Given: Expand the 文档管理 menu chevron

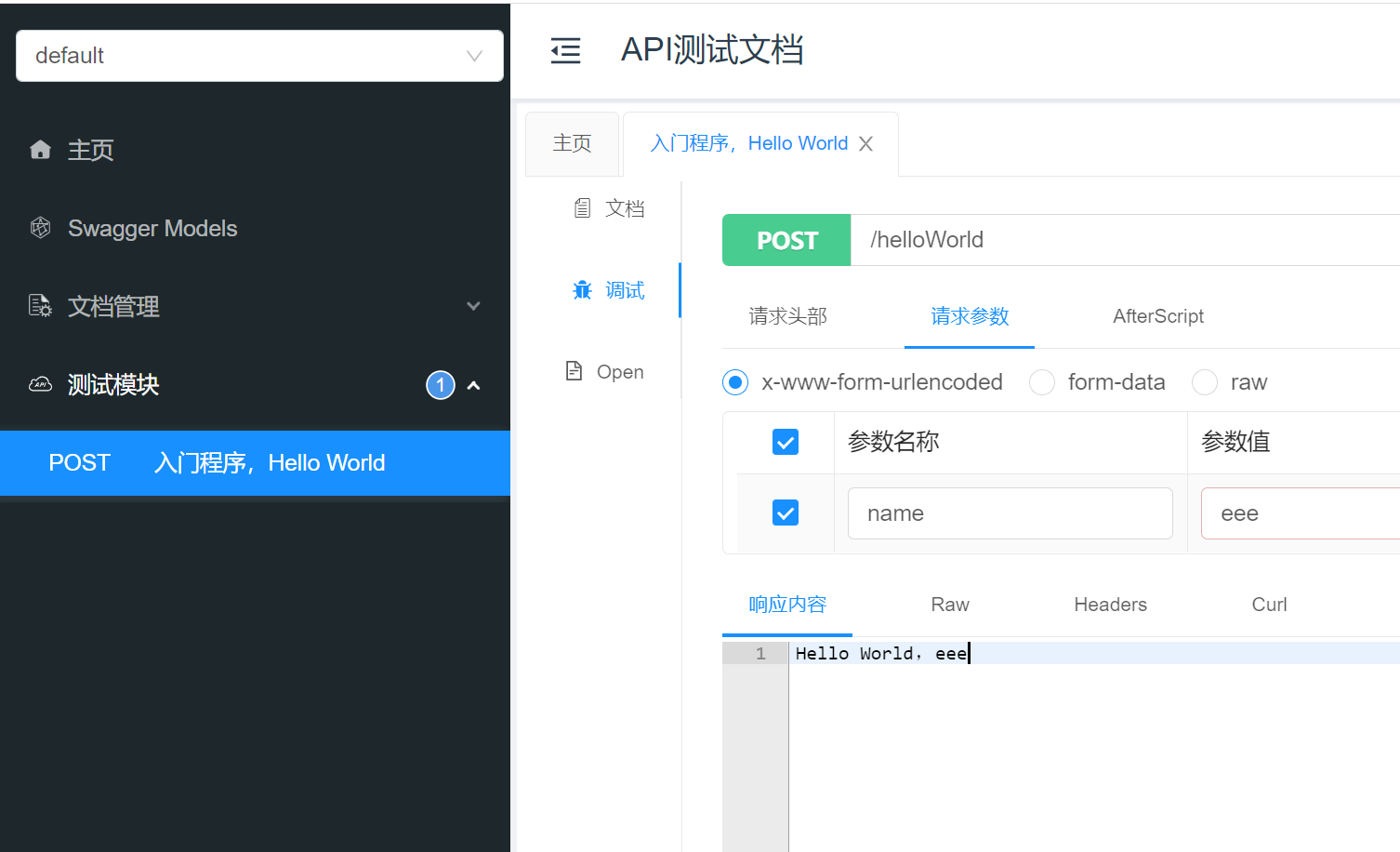Looking at the screenshot, I should click(x=473, y=306).
